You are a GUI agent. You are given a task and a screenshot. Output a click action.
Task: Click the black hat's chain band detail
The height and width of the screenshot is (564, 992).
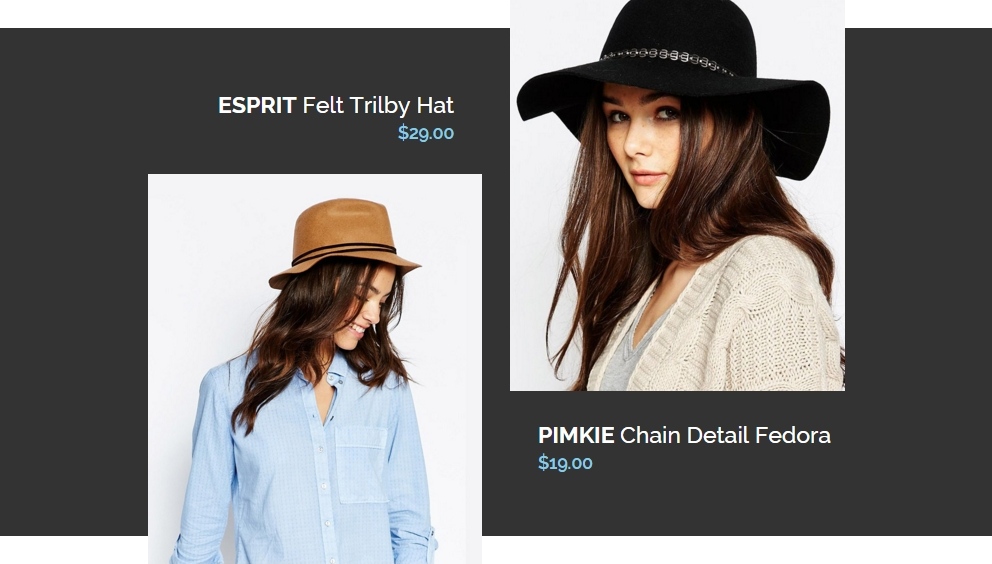[x=667, y=60]
